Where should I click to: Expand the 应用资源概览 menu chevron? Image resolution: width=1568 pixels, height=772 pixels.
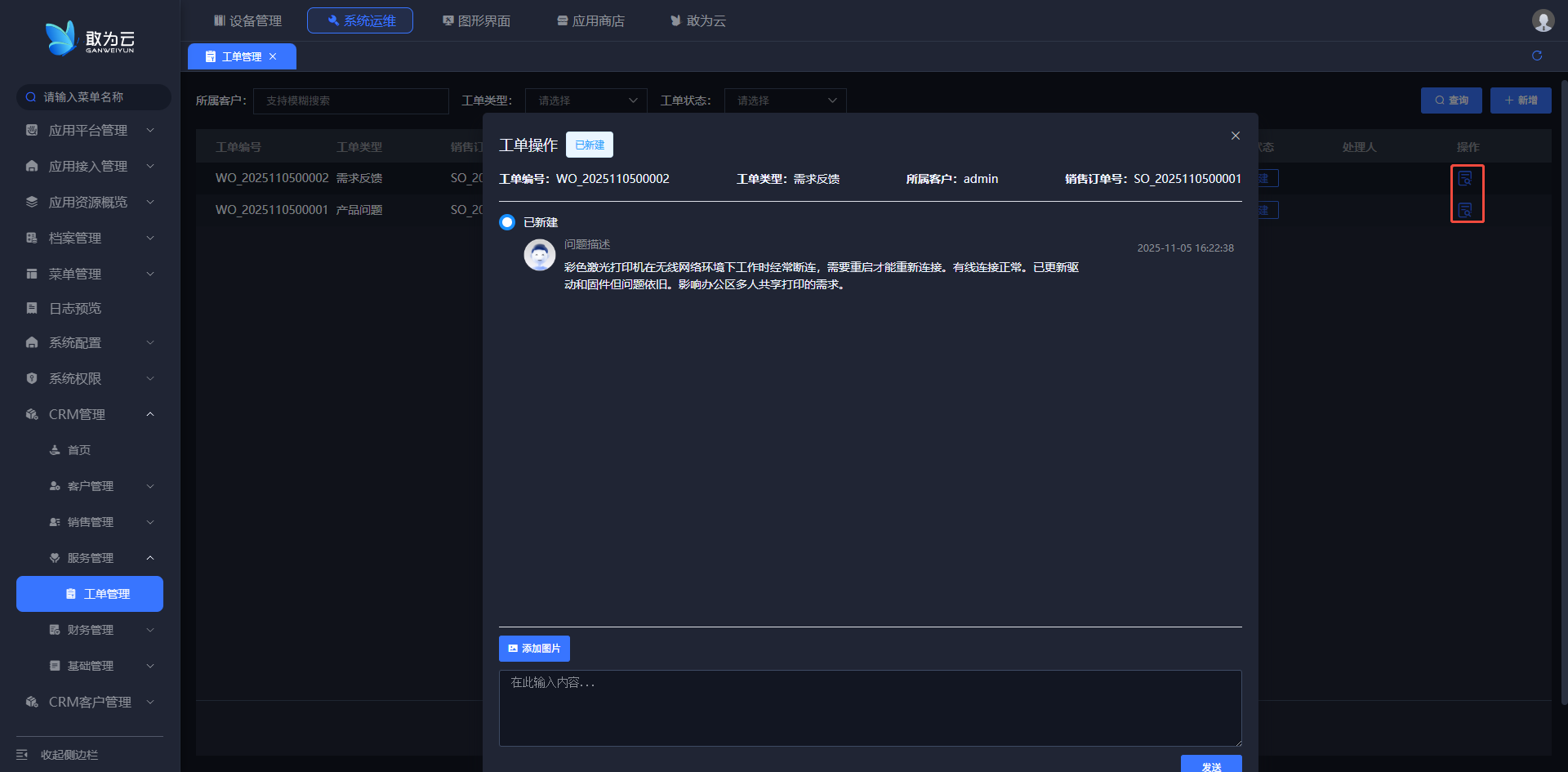[150, 202]
